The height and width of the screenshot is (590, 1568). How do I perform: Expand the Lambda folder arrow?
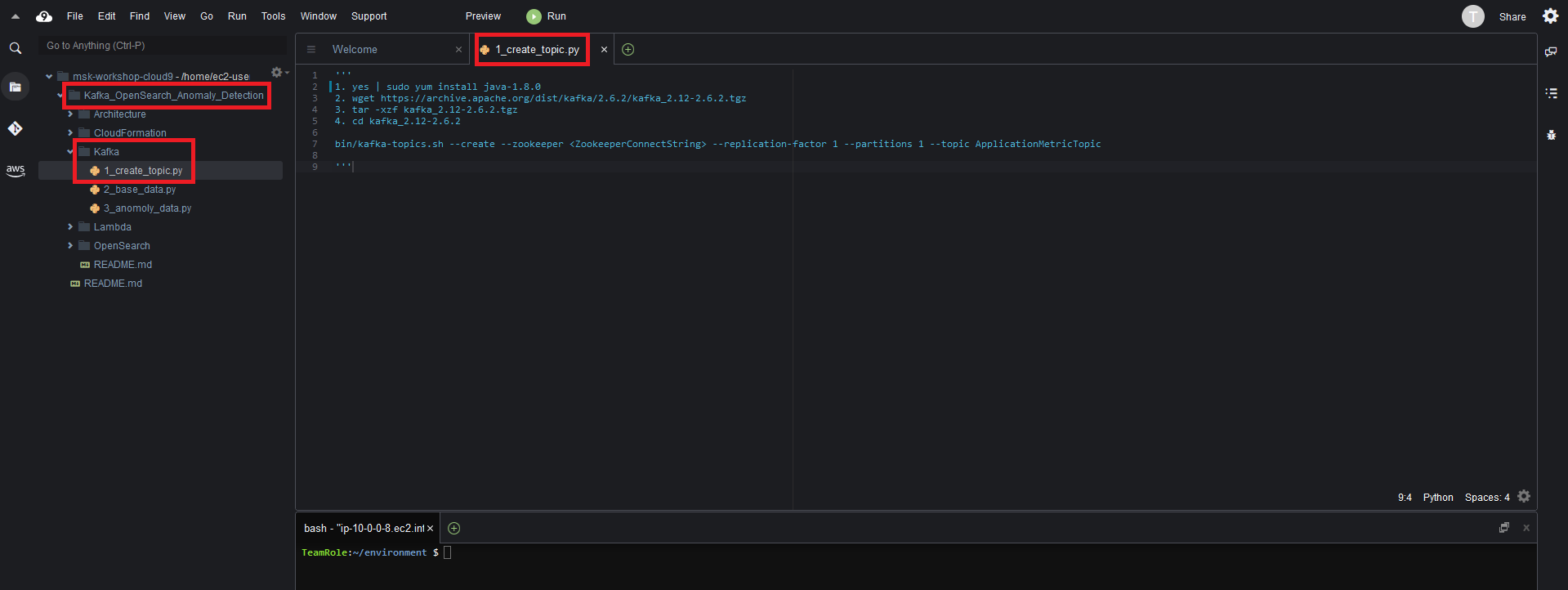click(x=70, y=227)
